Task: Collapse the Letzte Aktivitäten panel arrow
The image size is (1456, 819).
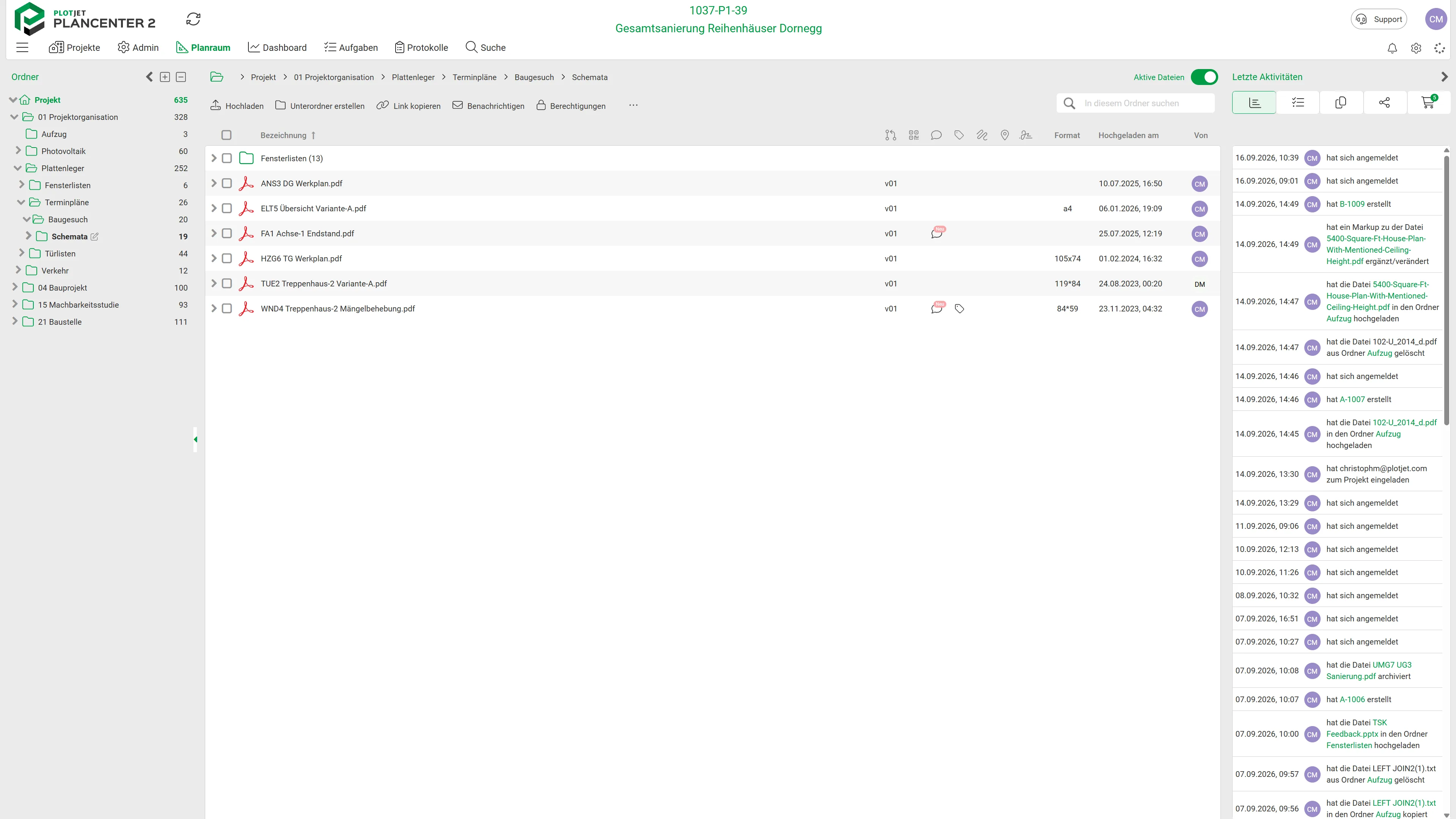Action: point(1444,77)
